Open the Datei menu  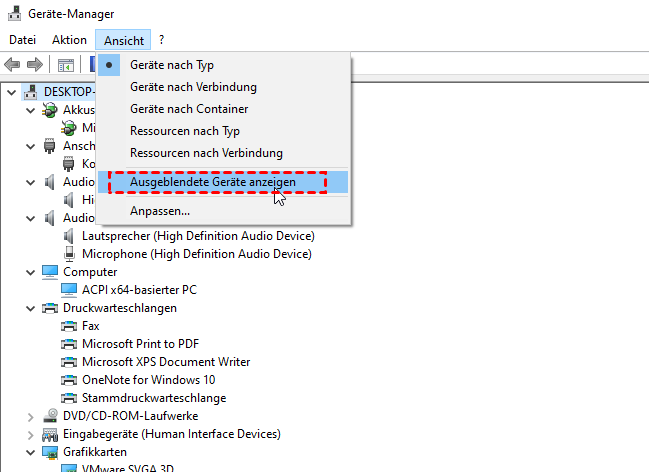pyautogui.click(x=22, y=40)
